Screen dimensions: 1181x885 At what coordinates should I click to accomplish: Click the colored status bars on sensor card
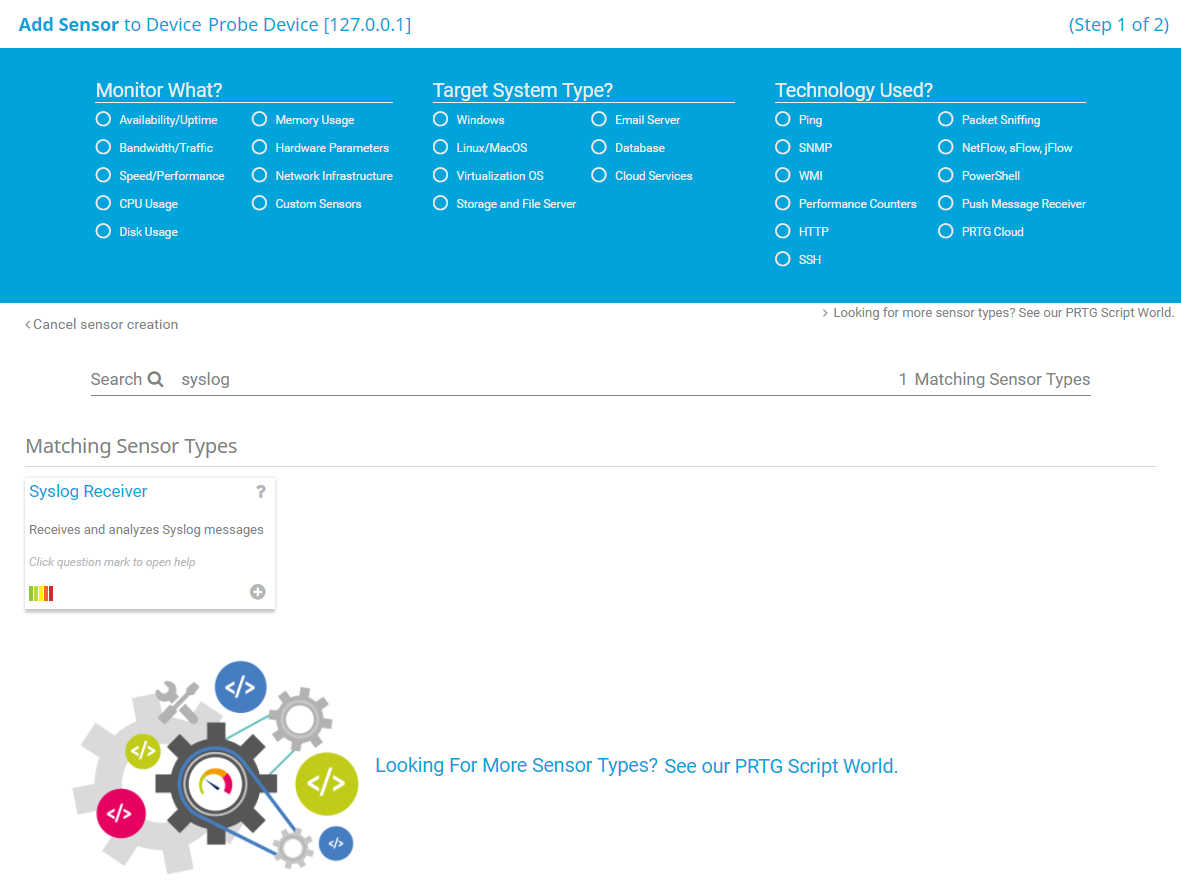coord(41,593)
